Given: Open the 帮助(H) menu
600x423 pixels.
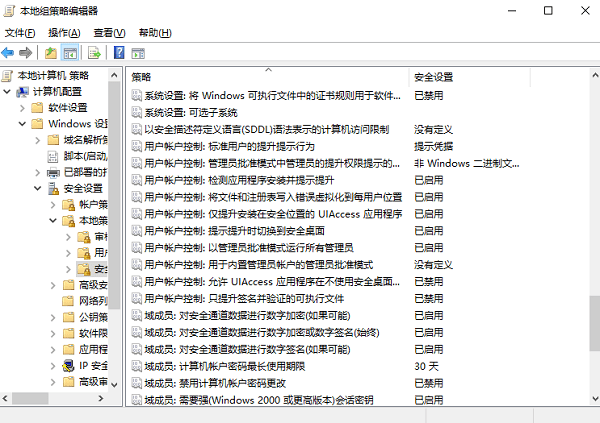Looking at the screenshot, I should (155, 33).
